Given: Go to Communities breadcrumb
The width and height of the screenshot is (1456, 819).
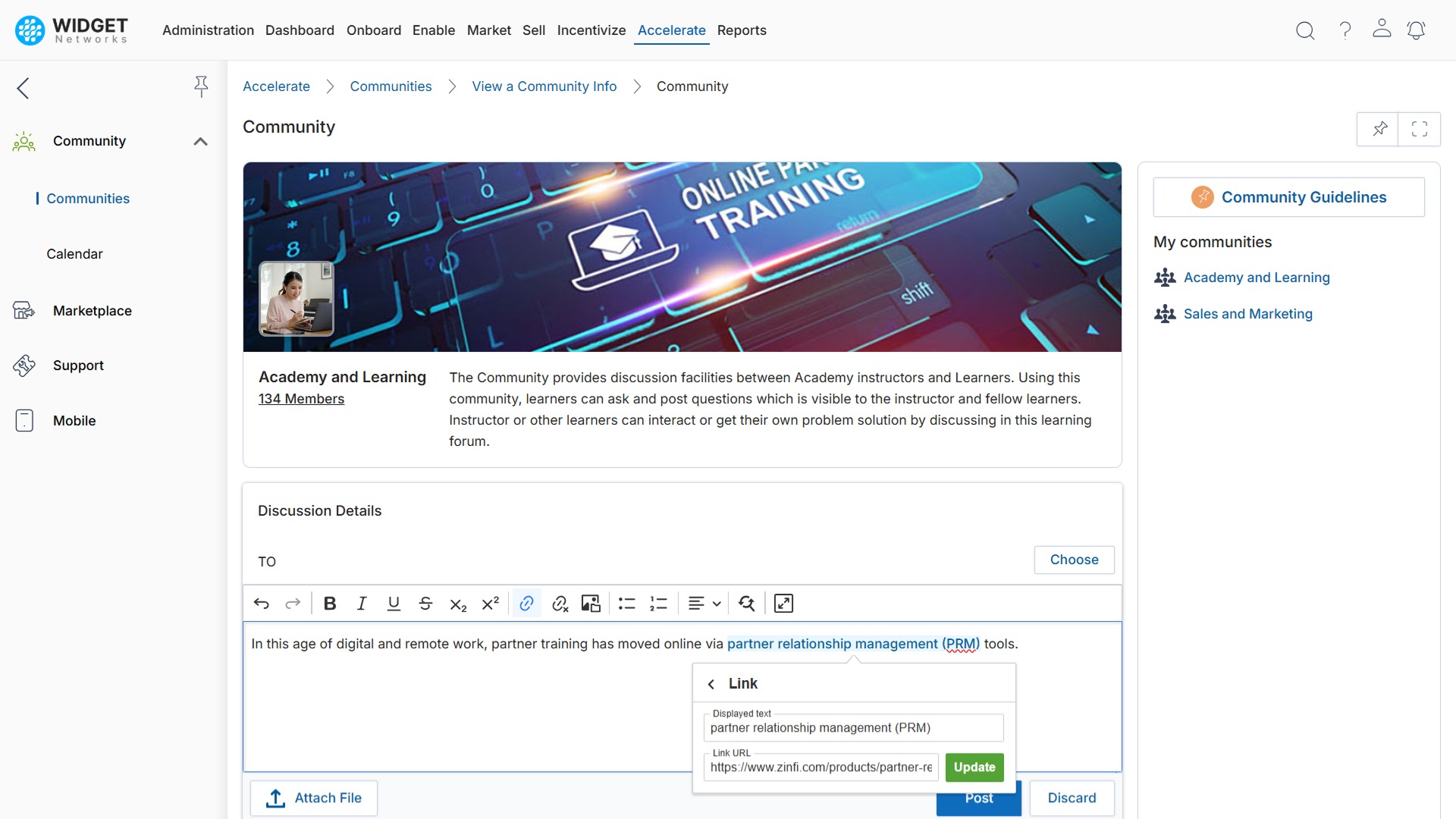Looking at the screenshot, I should (391, 86).
